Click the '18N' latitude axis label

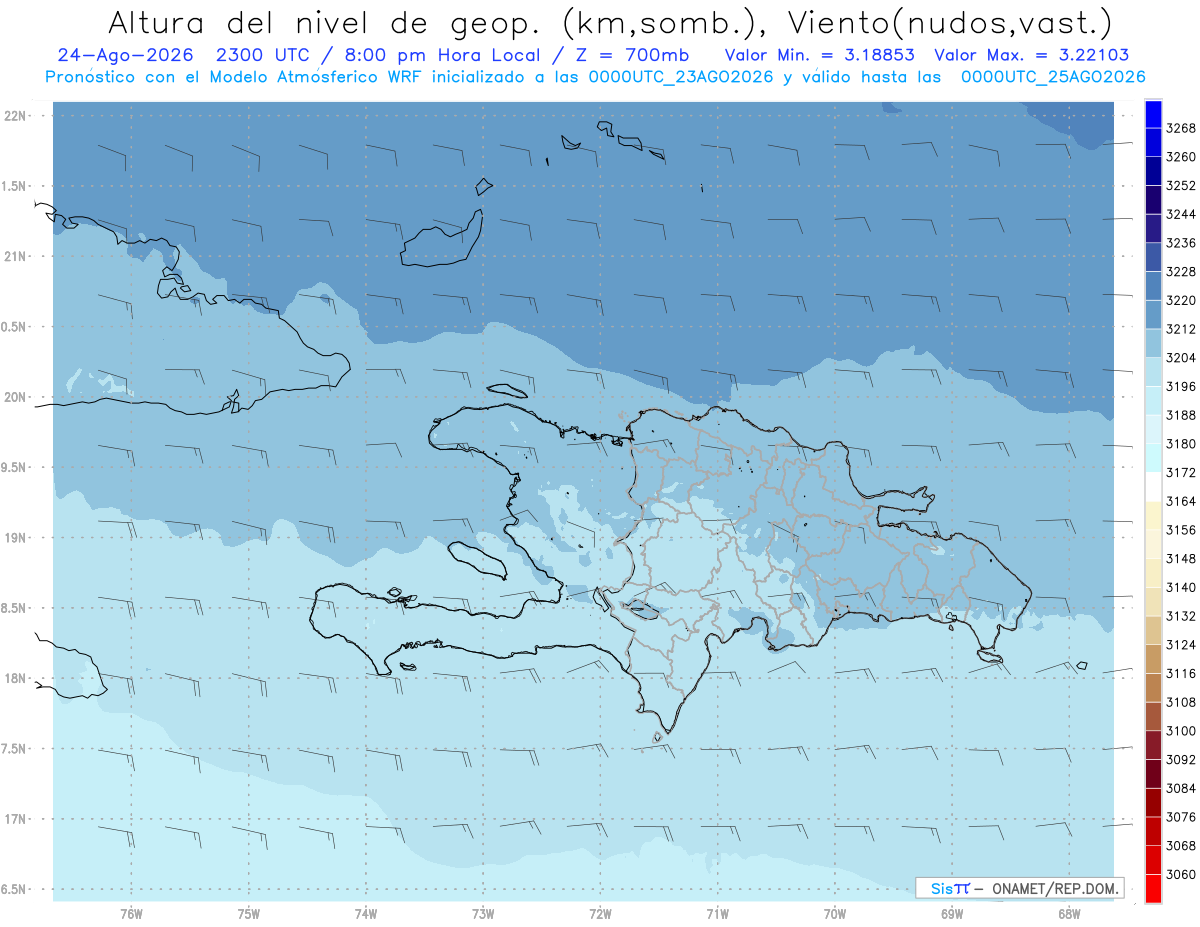[14, 678]
